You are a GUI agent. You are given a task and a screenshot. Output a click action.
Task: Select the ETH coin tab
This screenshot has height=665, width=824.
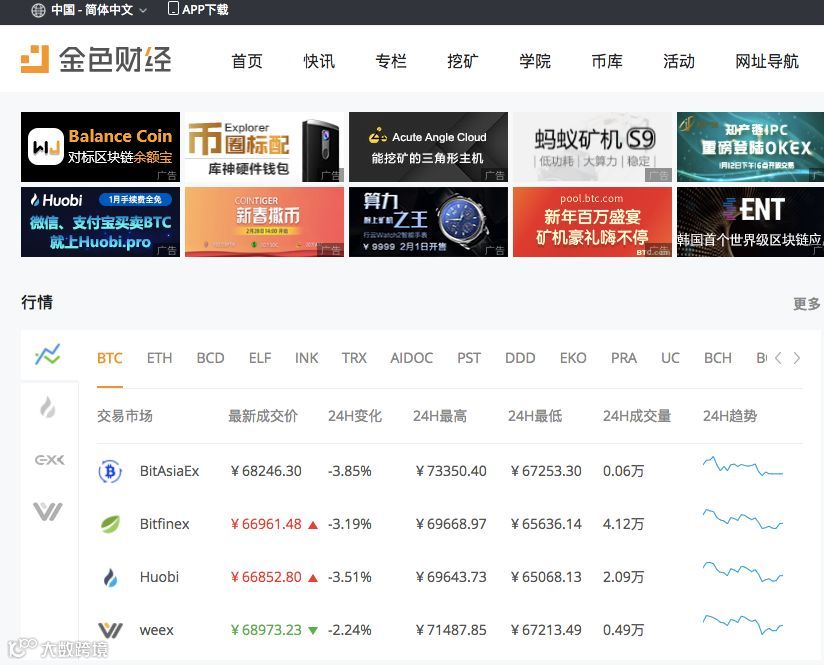click(159, 359)
